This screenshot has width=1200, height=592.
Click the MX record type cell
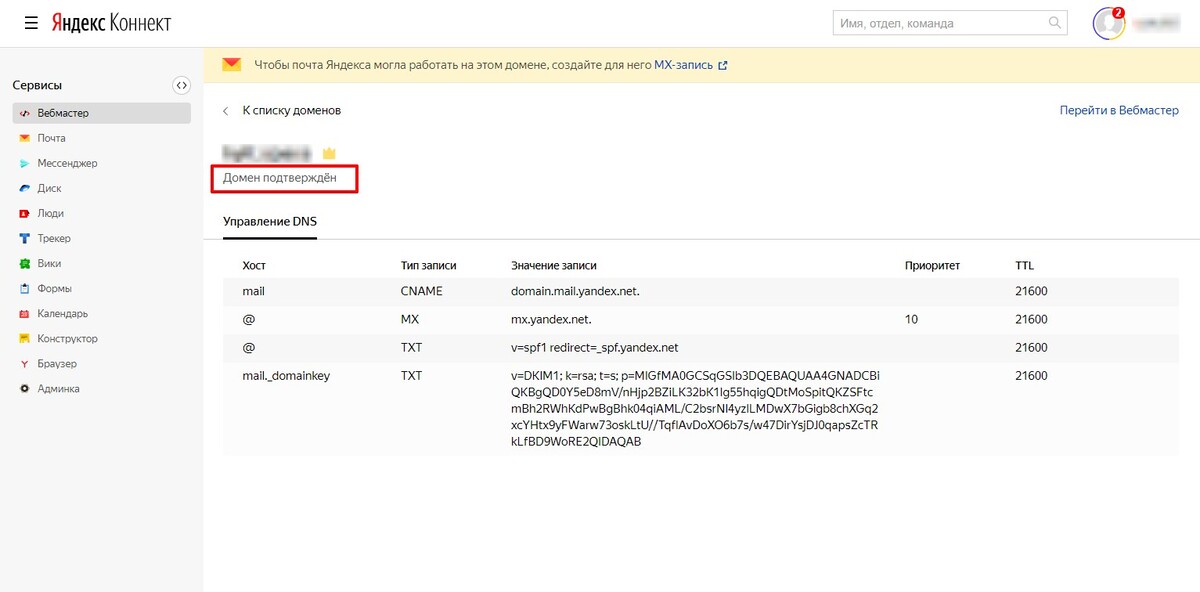tap(412, 320)
